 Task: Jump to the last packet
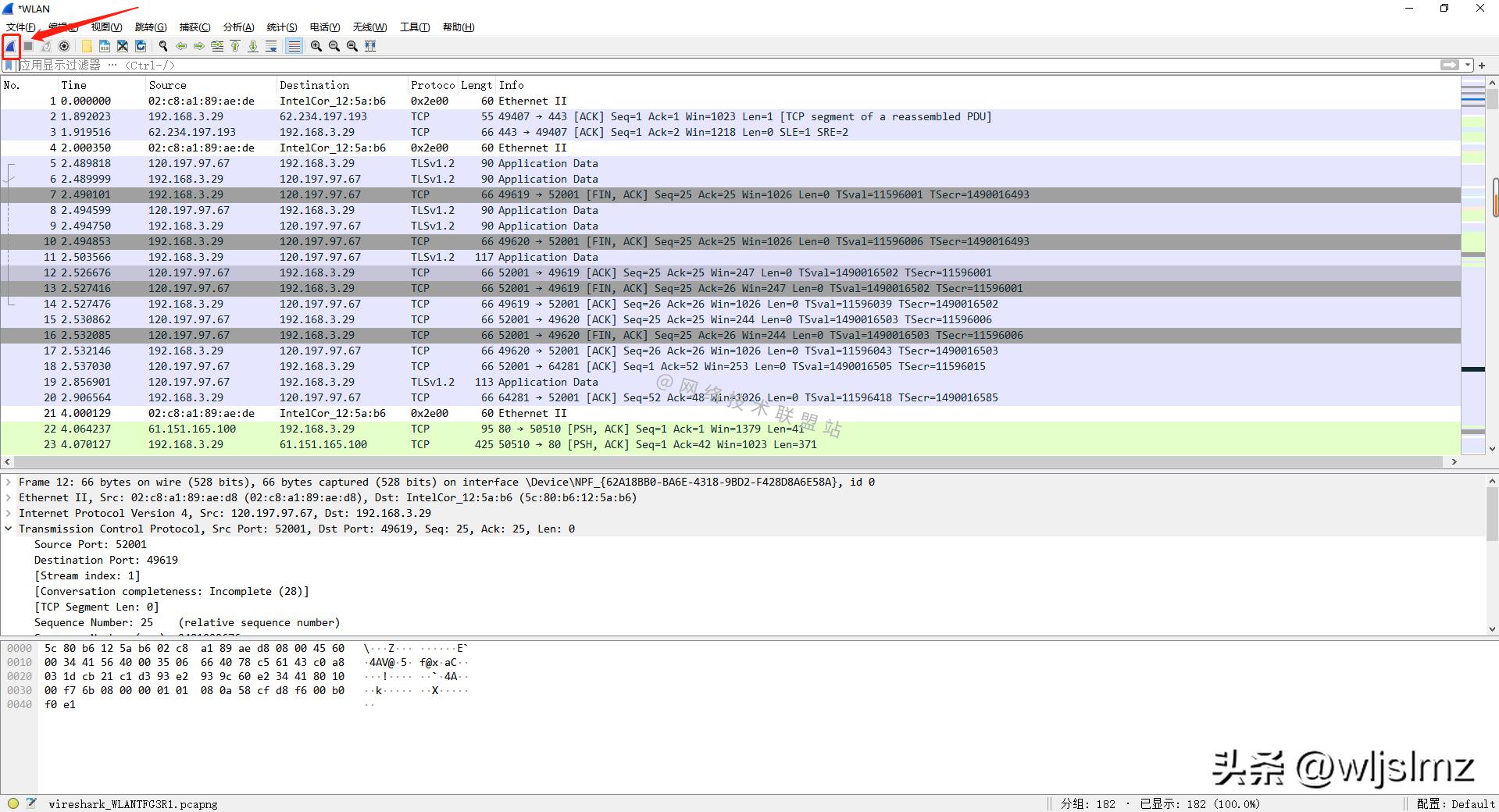coord(253,46)
